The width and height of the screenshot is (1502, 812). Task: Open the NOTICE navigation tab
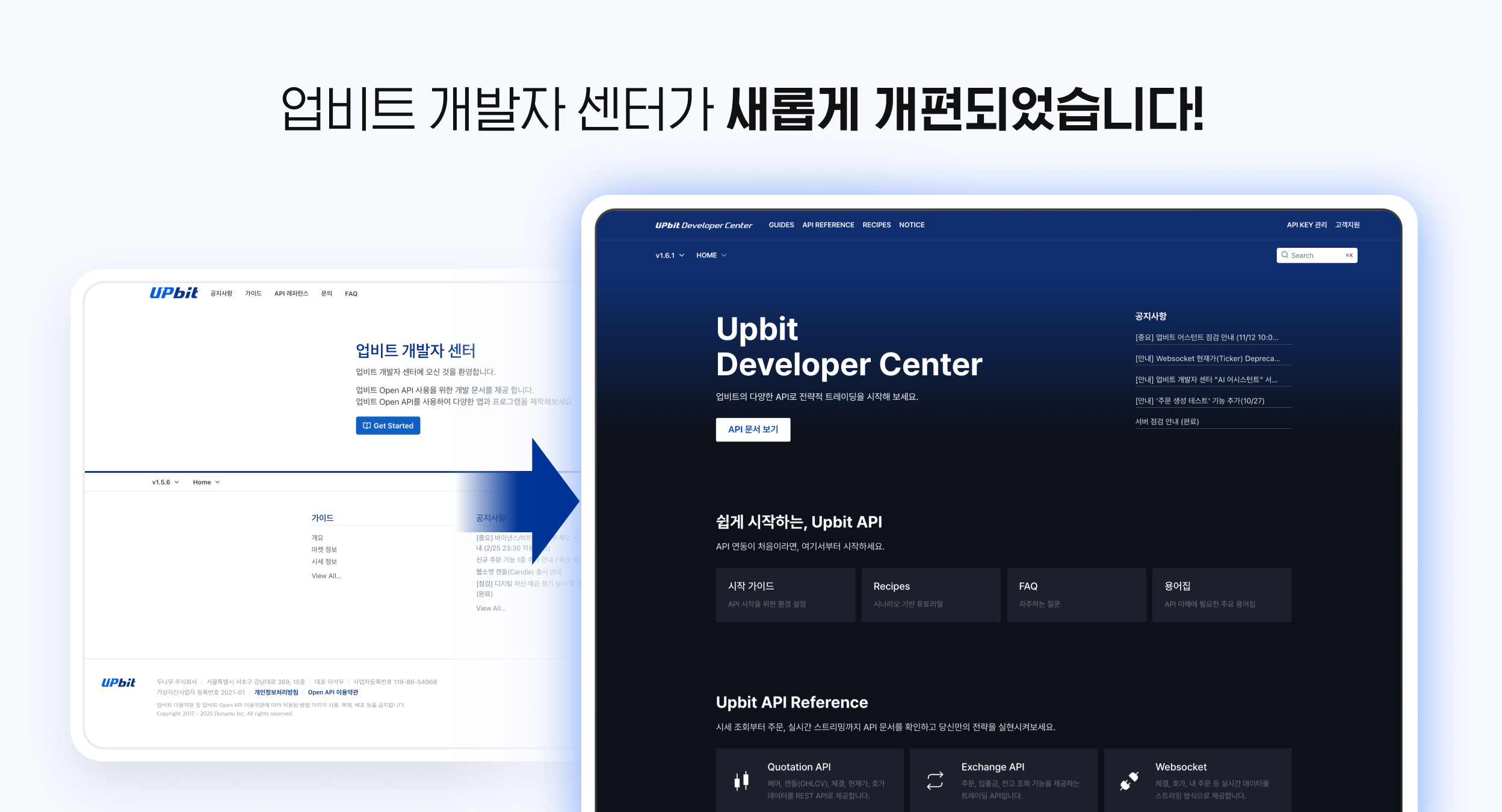pyautogui.click(x=912, y=225)
